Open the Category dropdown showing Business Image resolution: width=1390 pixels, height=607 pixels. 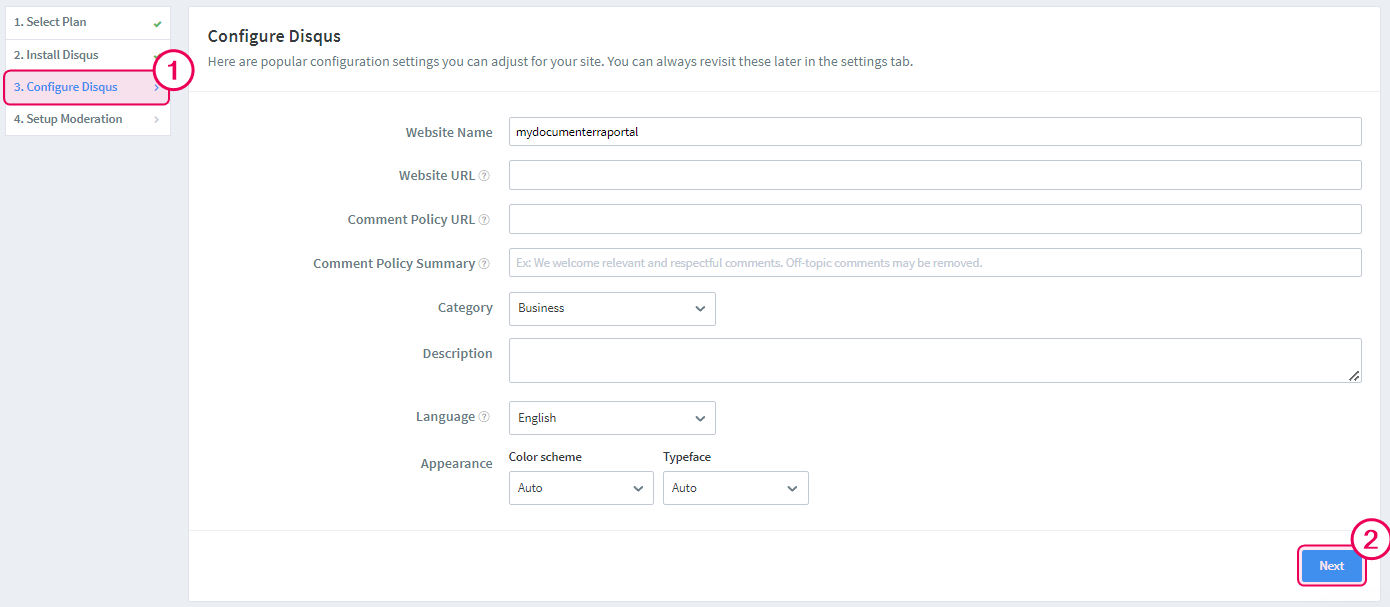612,309
